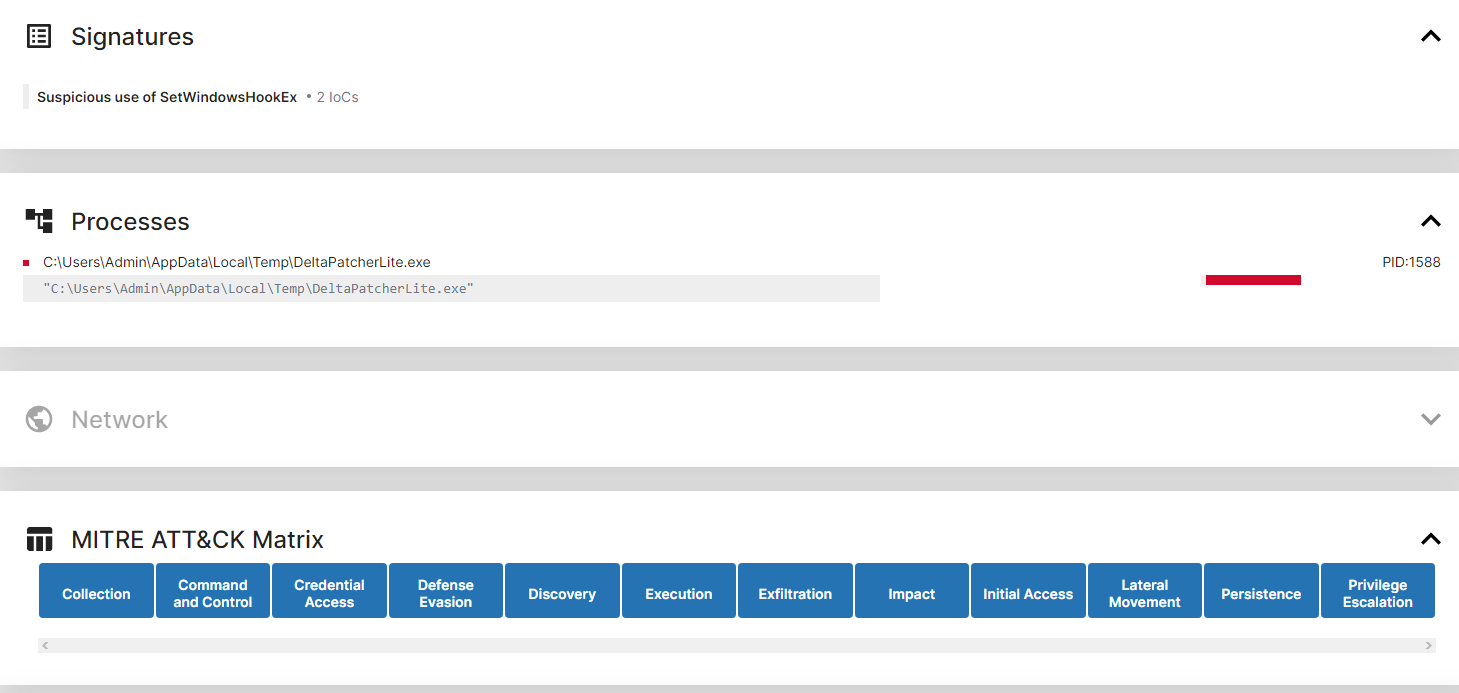The width and height of the screenshot is (1459, 693).
Task: Click the DeltaPatcherLite.exe command line box
Action: coord(450,289)
